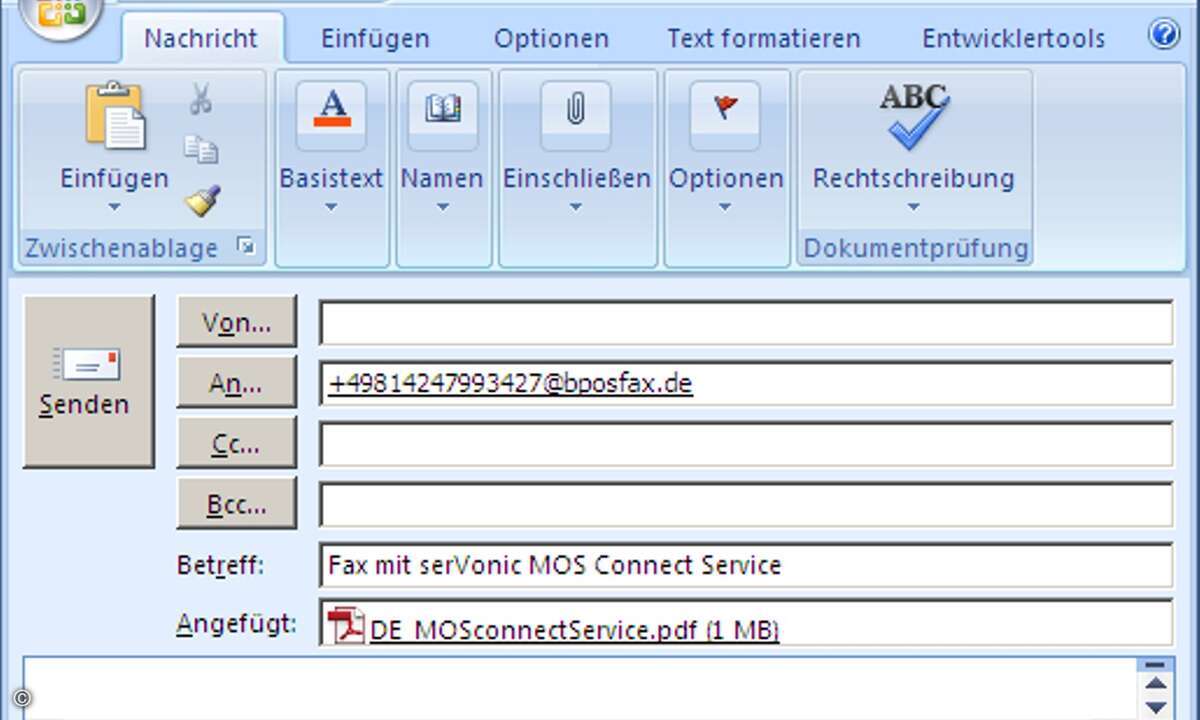The height and width of the screenshot is (720, 1200).
Task: Click the Angefügt: label
Action: 237,624
